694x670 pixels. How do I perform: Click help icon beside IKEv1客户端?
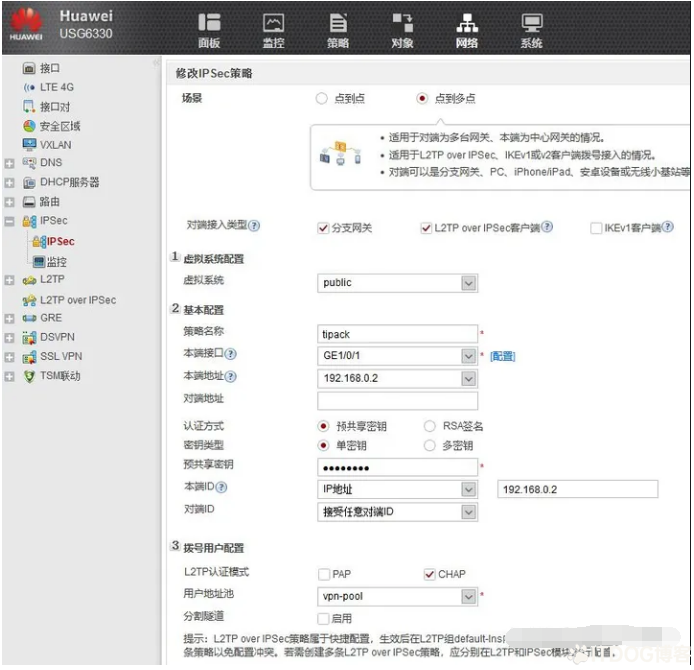click(668, 227)
